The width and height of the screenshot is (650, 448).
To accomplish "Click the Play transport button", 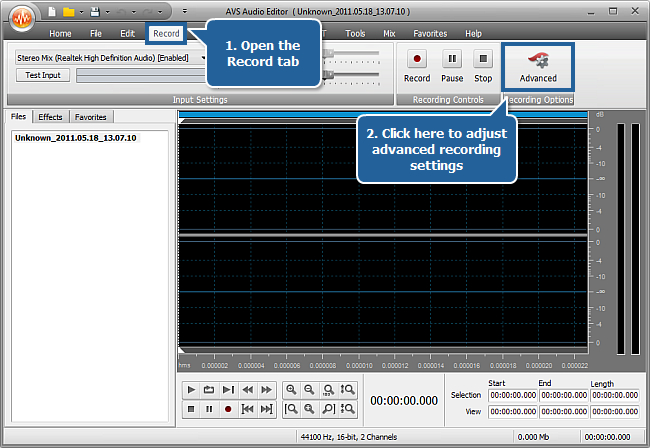I will [191, 390].
